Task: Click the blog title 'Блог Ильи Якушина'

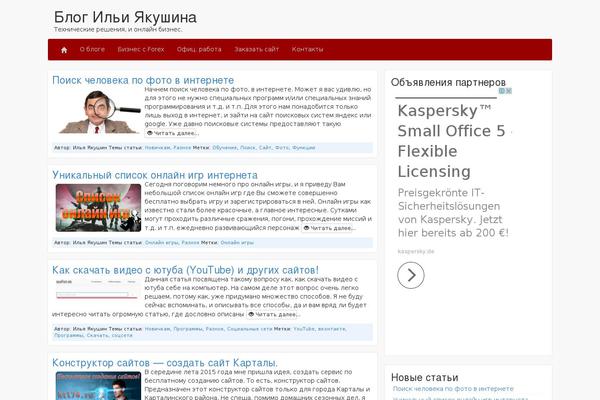Action: [x=125, y=17]
